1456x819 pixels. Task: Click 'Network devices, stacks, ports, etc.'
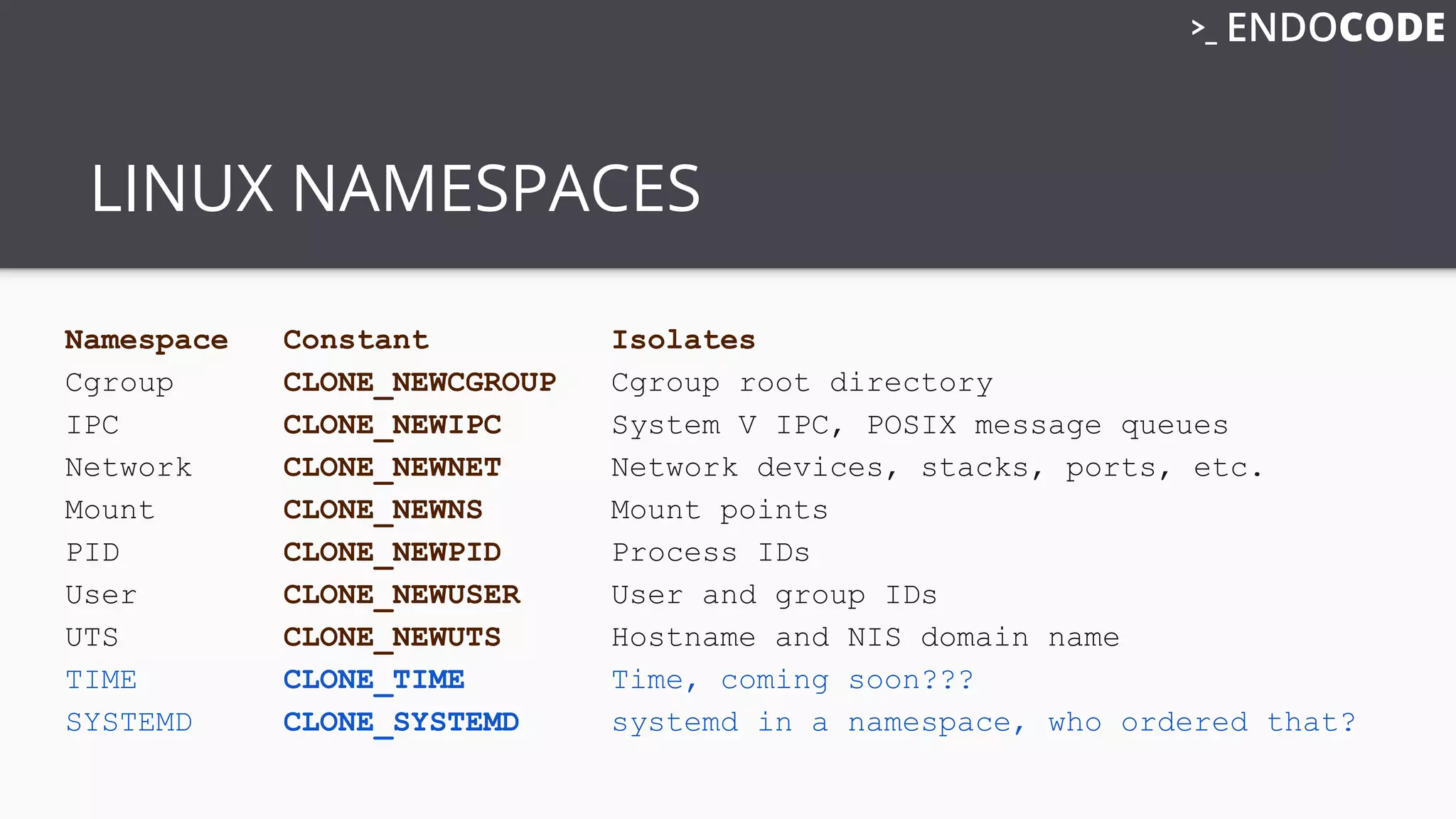937,469
